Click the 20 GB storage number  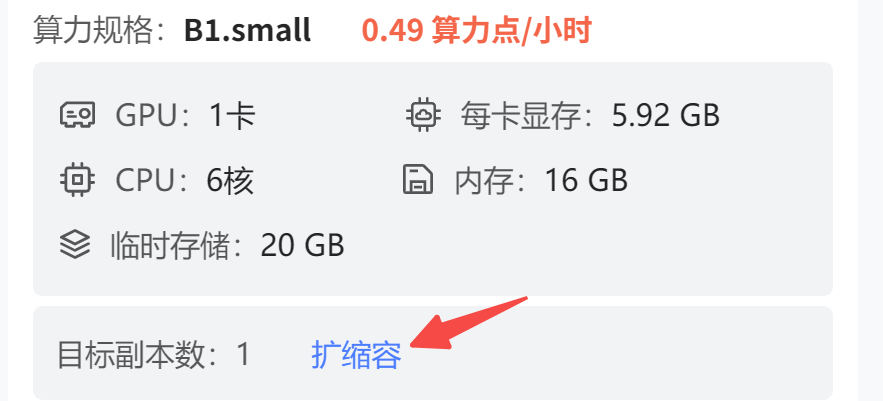click(x=302, y=246)
